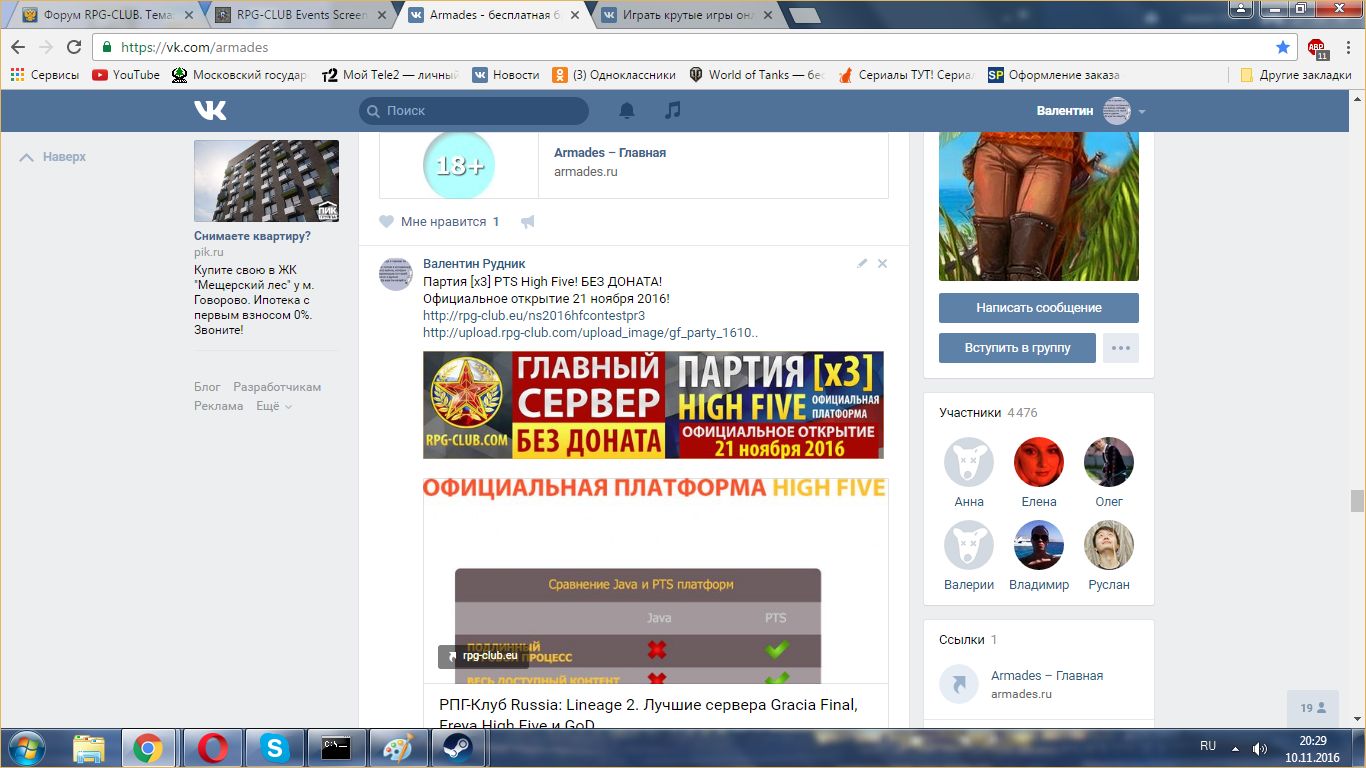1366x768 pixels.
Task: Open the Валентин profile menu arrow
Action: pyautogui.click(x=1142, y=111)
